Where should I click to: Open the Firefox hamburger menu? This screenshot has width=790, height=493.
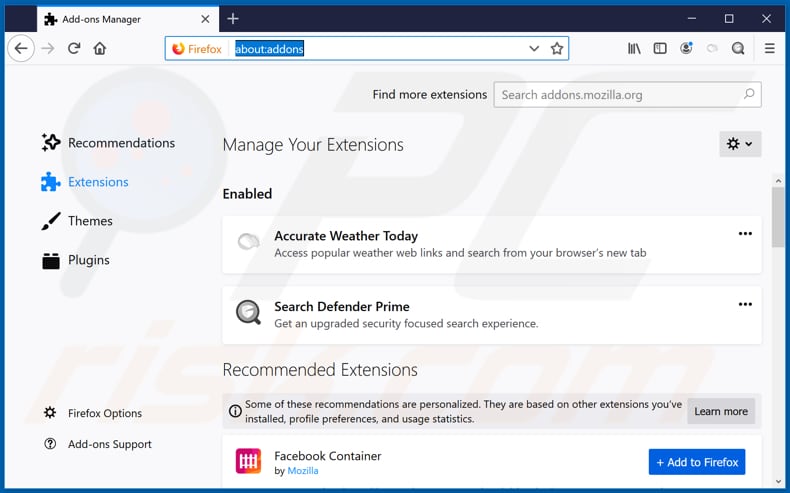coord(769,48)
